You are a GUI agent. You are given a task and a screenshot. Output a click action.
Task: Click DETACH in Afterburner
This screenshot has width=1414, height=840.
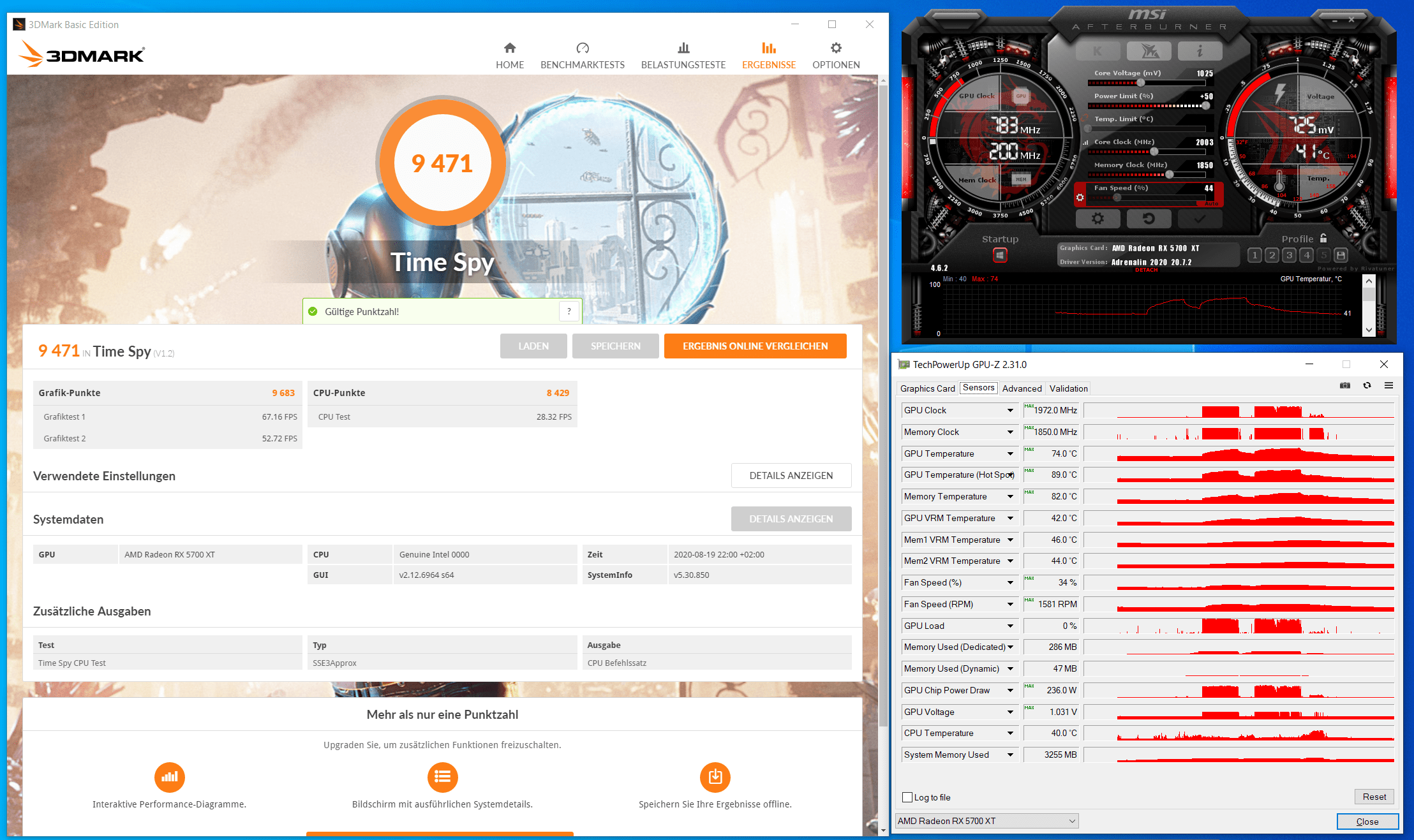tap(1146, 270)
